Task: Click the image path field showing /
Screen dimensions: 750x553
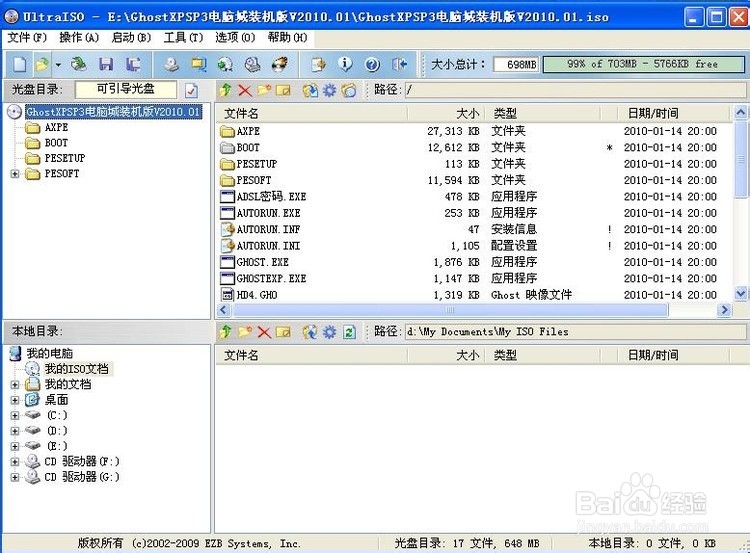Action: pyautogui.click(x=576, y=90)
